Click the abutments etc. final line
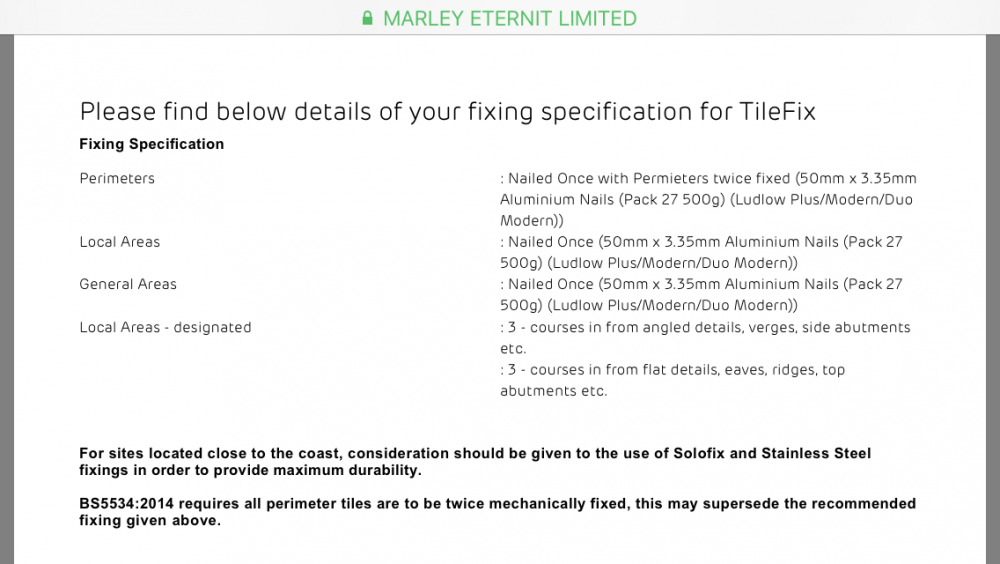Screen dimensions: 1000x564 554,391
